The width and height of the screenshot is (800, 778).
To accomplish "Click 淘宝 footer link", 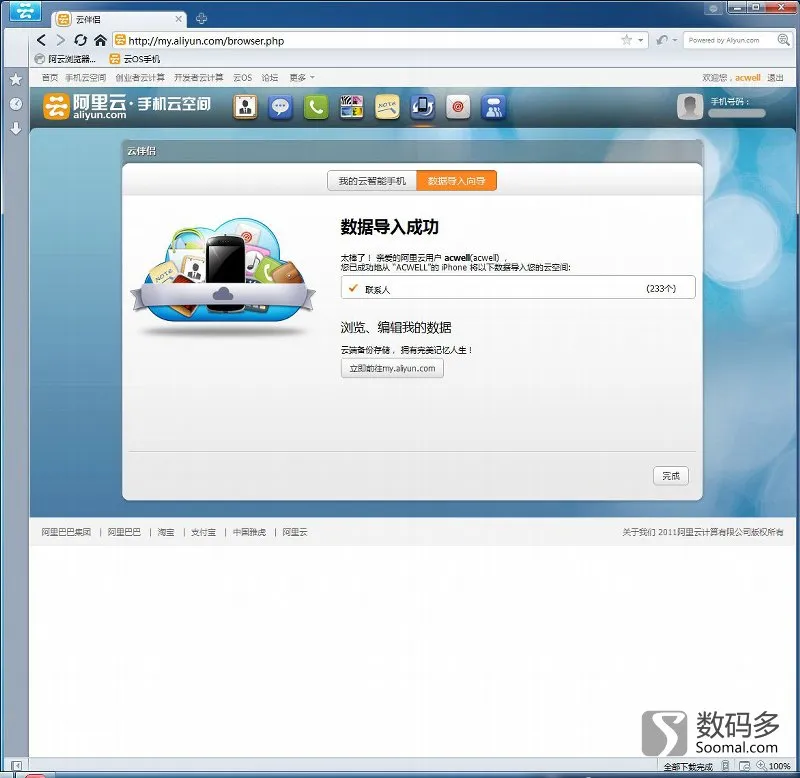I will (x=166, y=532).
